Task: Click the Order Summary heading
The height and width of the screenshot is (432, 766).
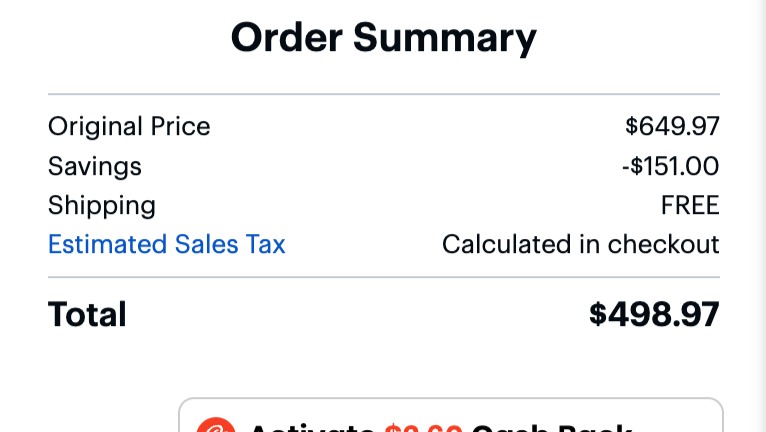Action: 383,38
